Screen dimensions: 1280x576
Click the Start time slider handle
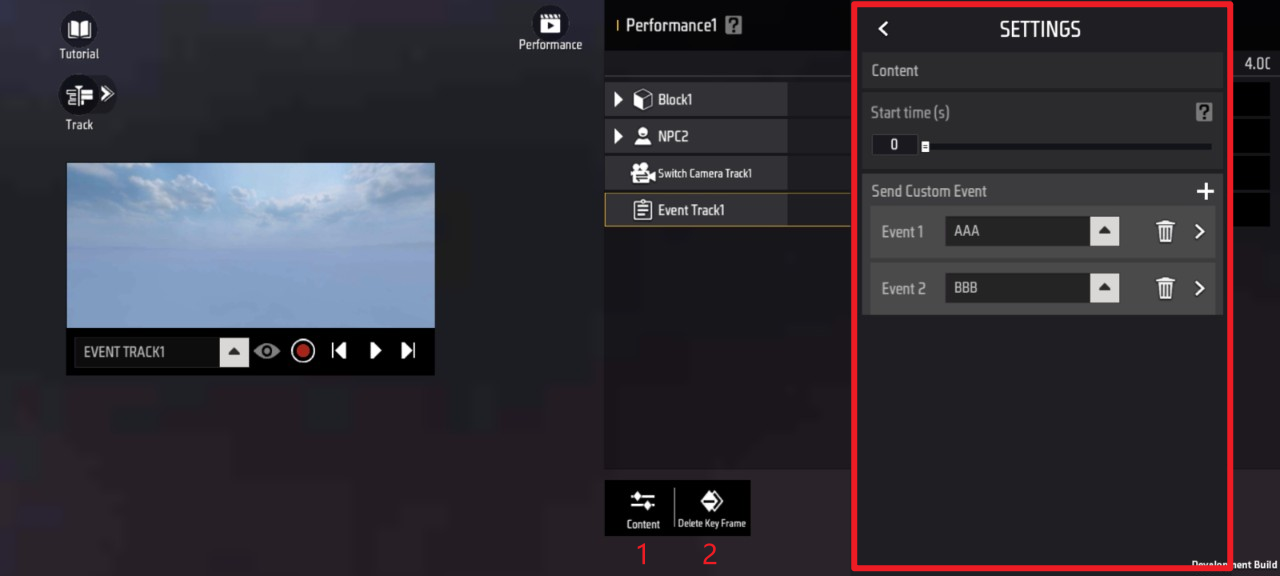(x=925, y=146)
